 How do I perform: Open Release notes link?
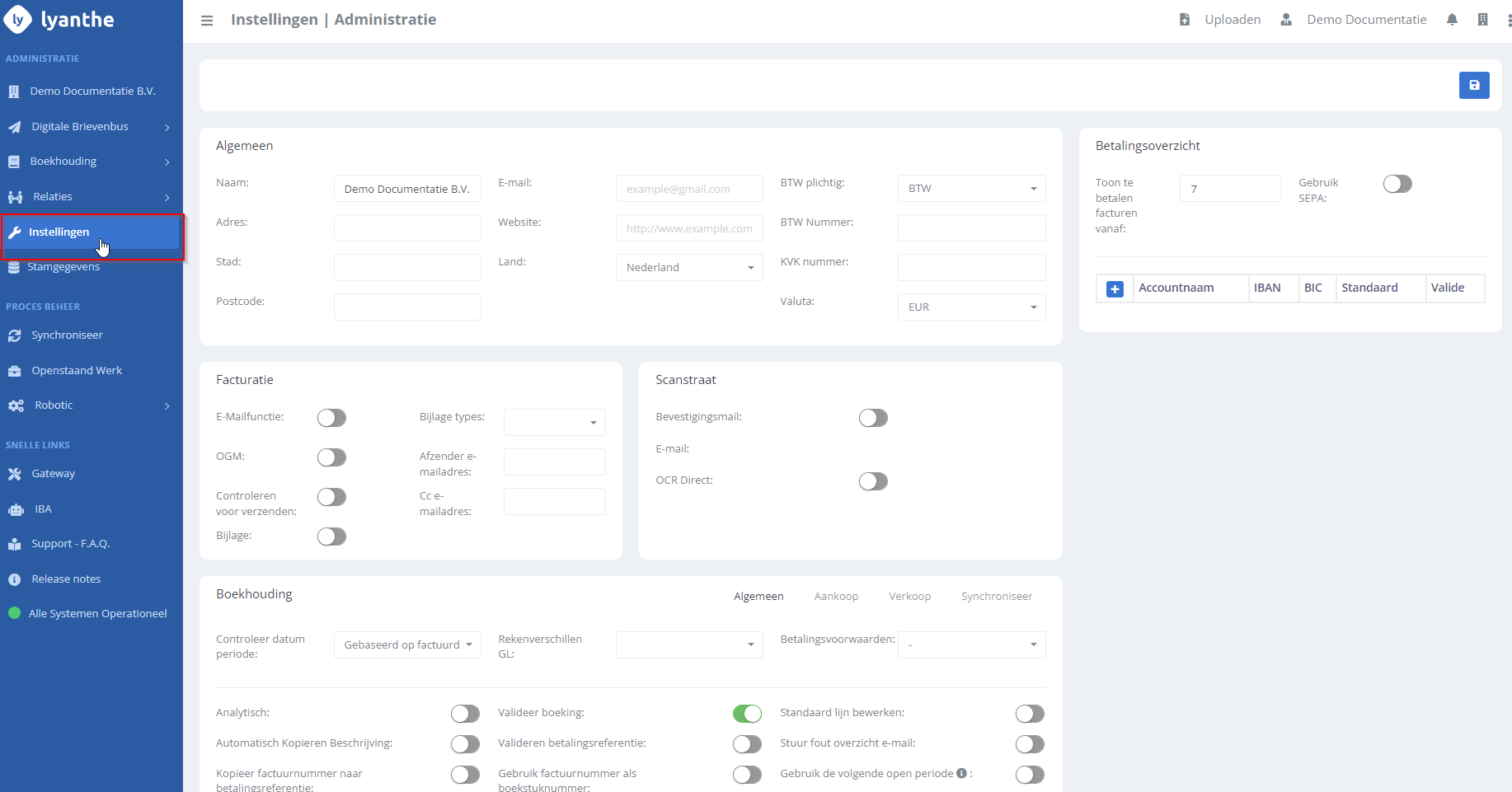(x=66, y=579)
